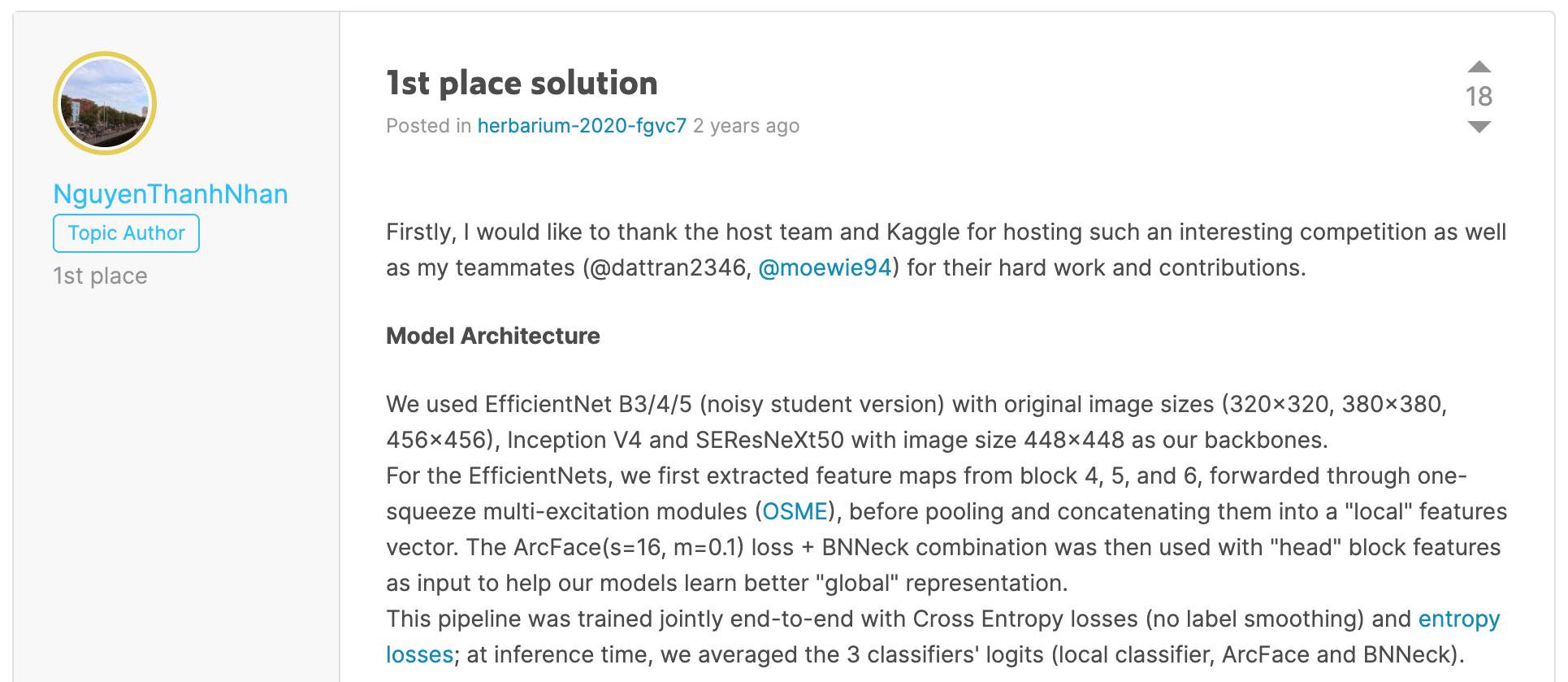Follow the OSME reference link
The height and width of the screenshot is (682, 1568).
[x=795, y=511]
